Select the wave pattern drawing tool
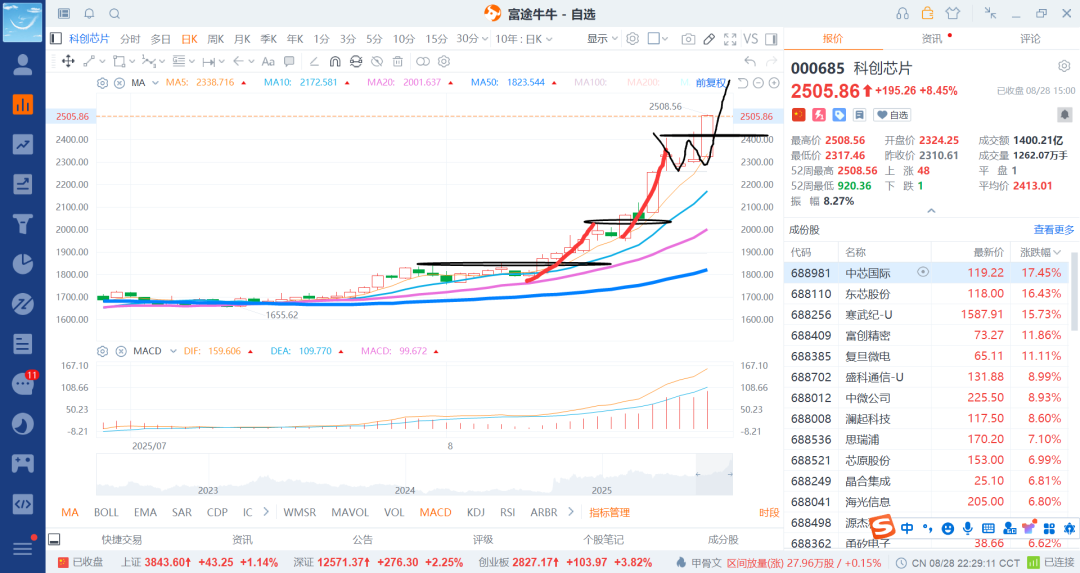1080x573 pixels. coord(149,61)
